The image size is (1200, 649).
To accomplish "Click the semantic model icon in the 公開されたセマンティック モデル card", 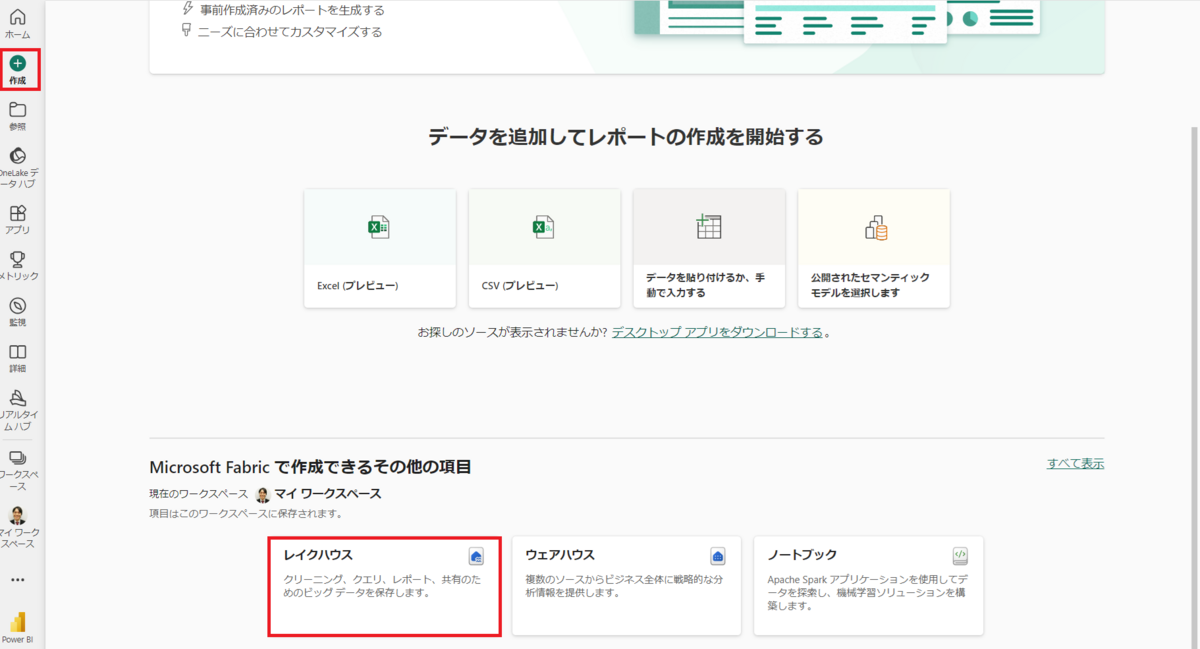I will 875,228.
